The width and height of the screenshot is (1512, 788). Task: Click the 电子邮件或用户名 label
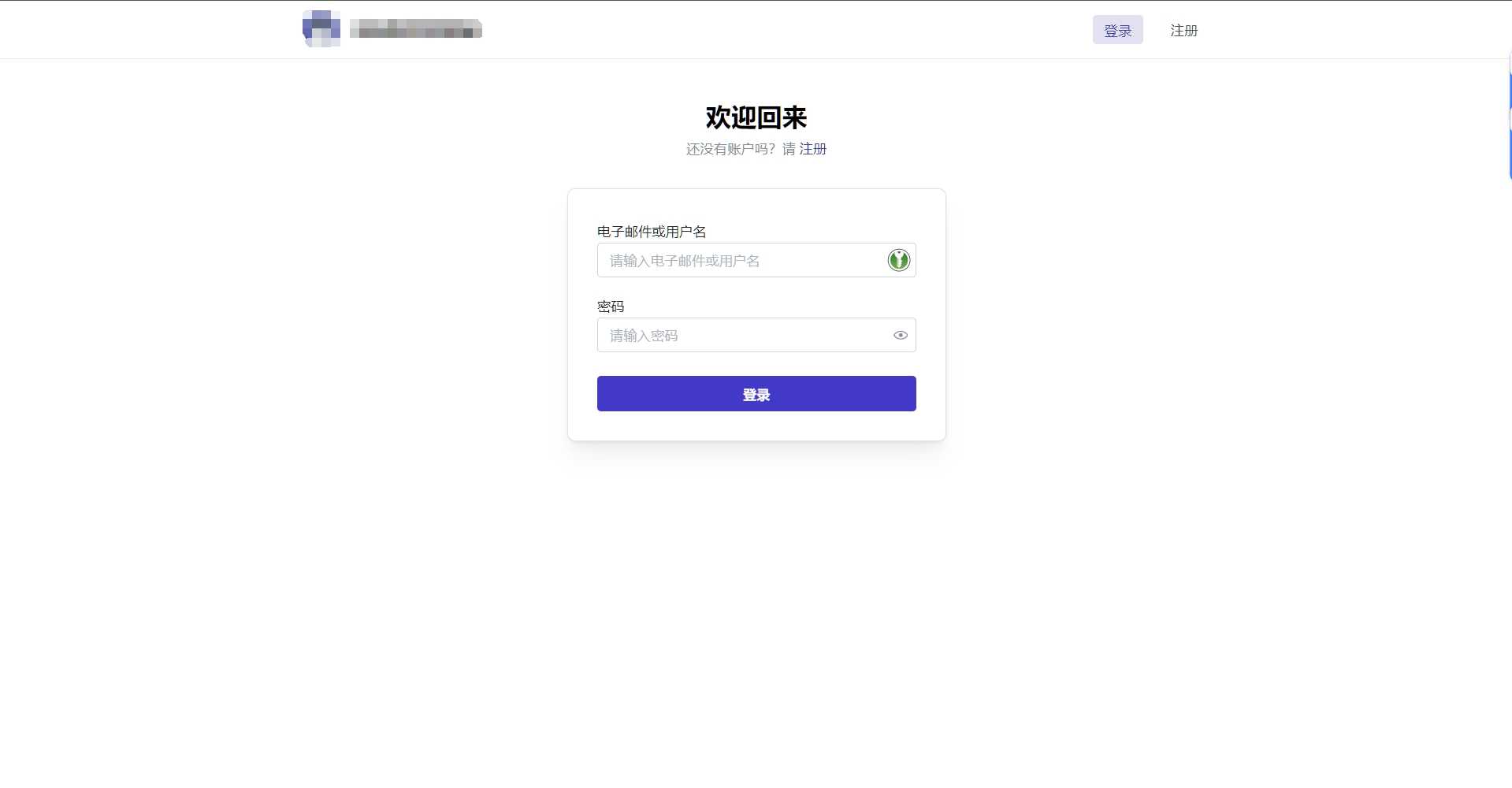(x=652, y=232)
